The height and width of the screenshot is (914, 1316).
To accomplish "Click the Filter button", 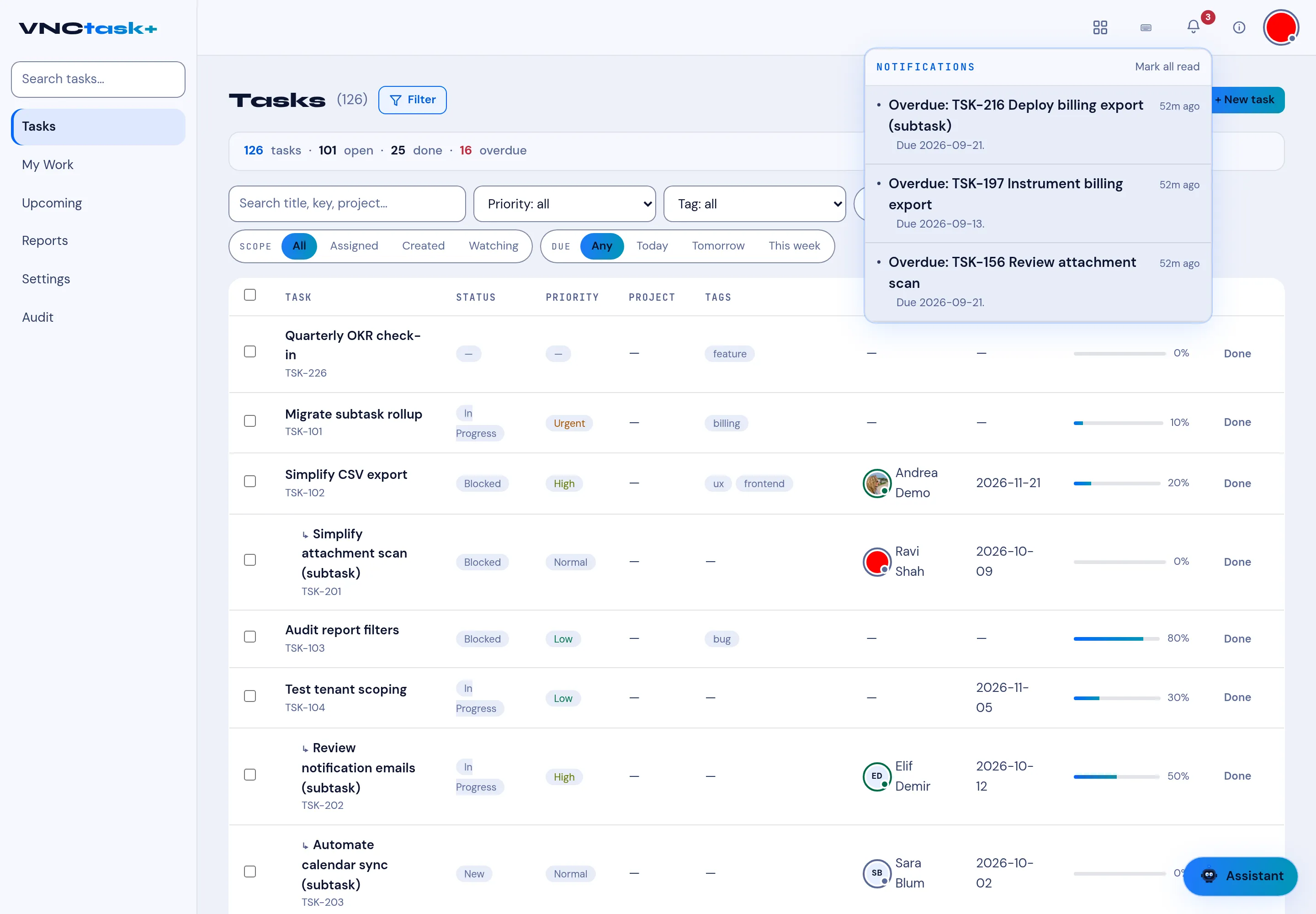I will (x=412, y=100).
